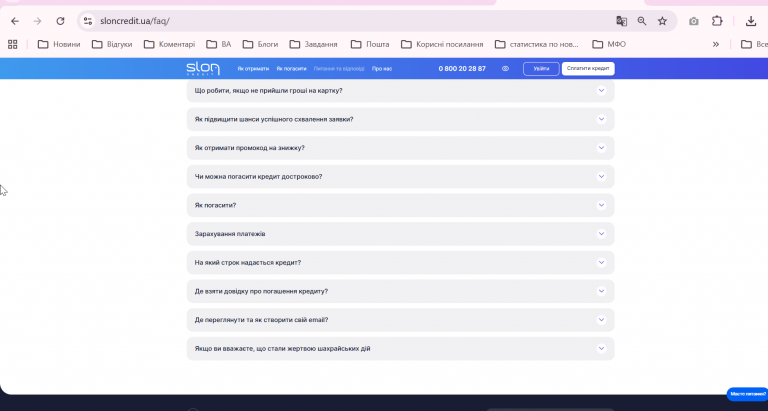The image size is (768, 411).
Task: Click text 'Як отримати промокод на знижку?'
Action: [249, 148]
